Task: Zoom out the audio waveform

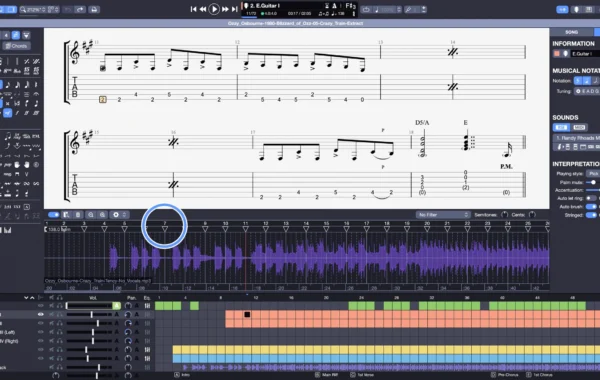Action: 91,215
